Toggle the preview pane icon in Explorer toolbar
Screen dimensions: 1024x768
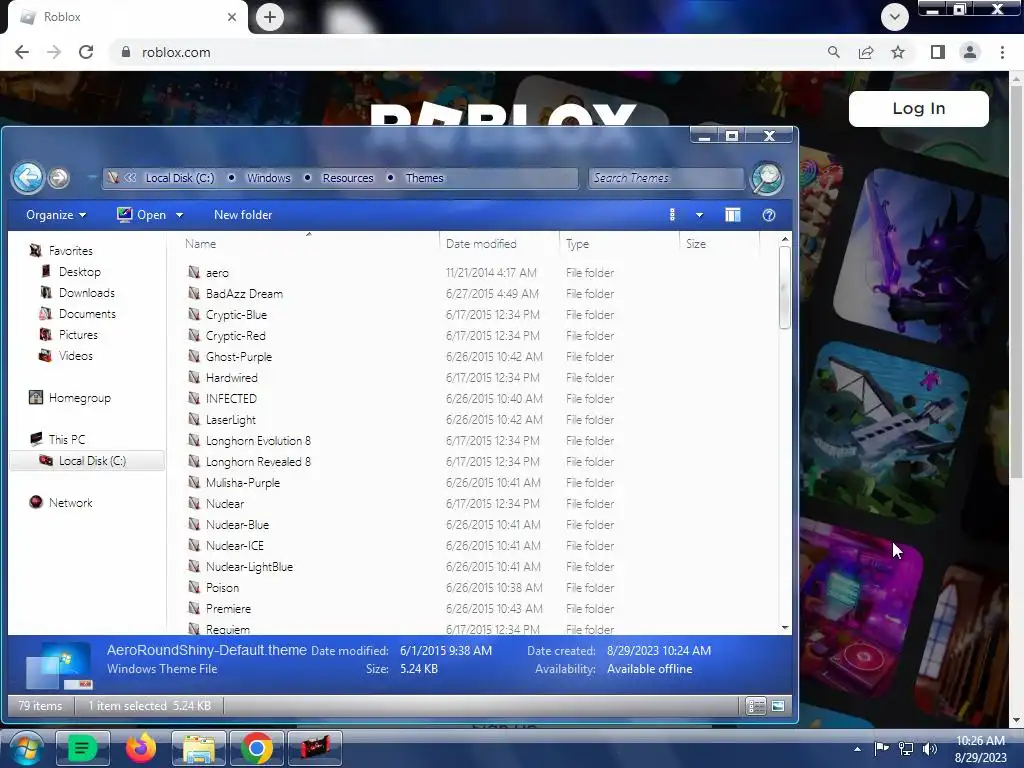point(733,215)
